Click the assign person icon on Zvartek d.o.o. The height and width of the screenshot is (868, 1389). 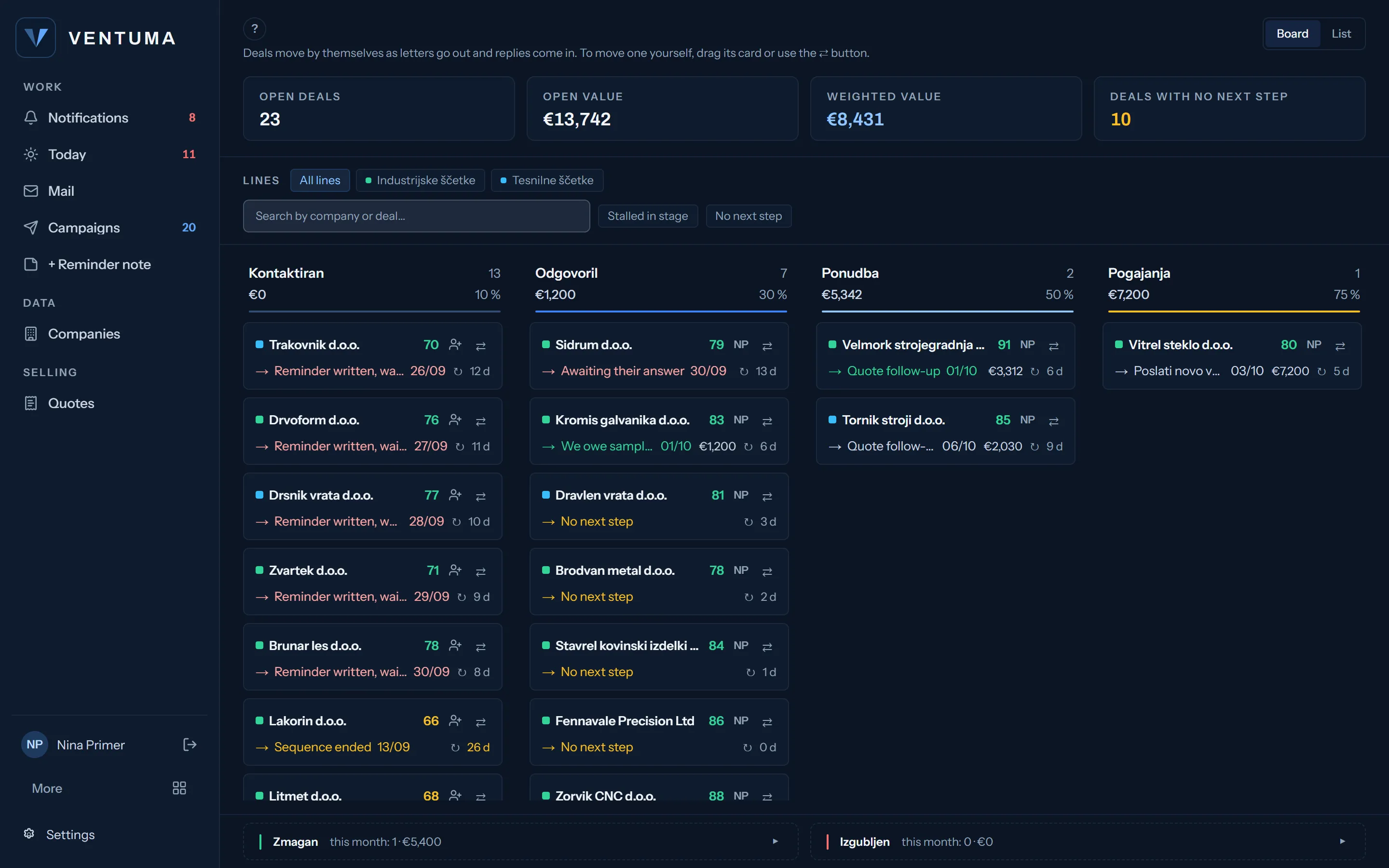pyautogui.click(x=455, y=570)
